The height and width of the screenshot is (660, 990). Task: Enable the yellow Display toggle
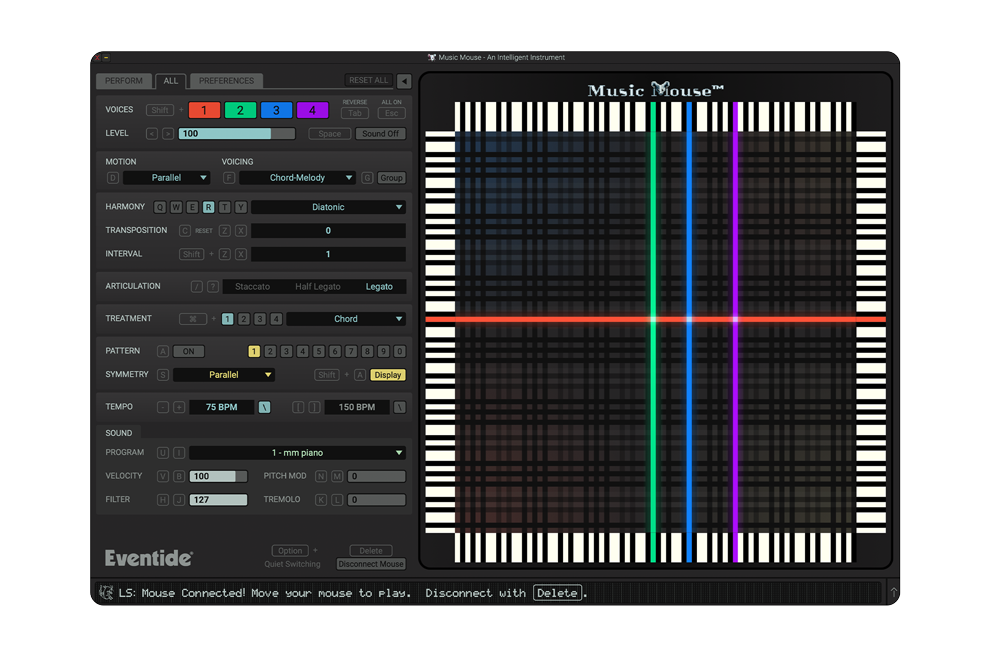tap(388, 375)
